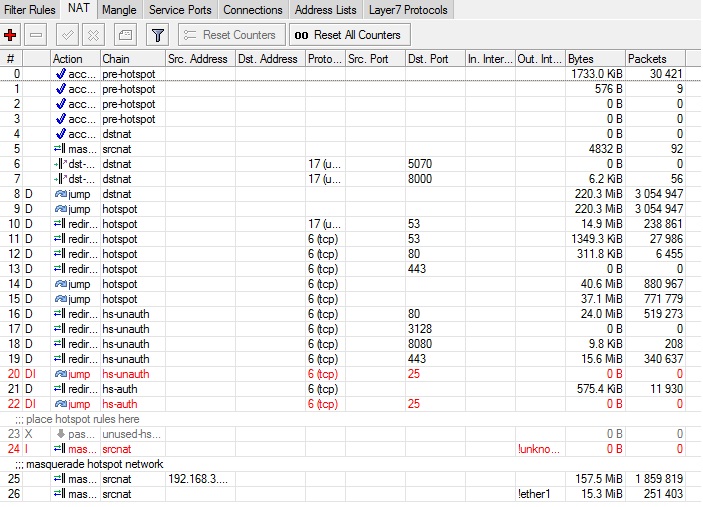Go to Service Ports tab
The image size is (703, 507).
pyautogui.click(x=180, y=9)
